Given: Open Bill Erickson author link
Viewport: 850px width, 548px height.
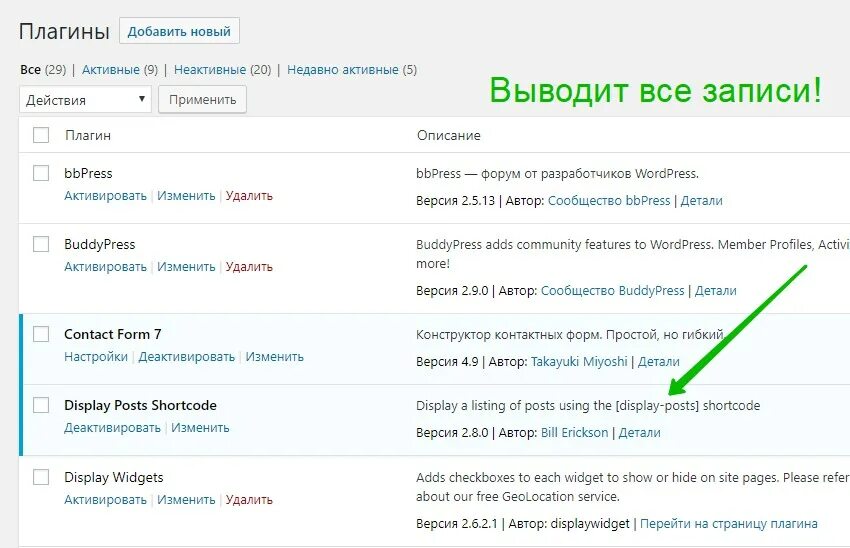Looking at the screenshot, I should click(575, 433).
